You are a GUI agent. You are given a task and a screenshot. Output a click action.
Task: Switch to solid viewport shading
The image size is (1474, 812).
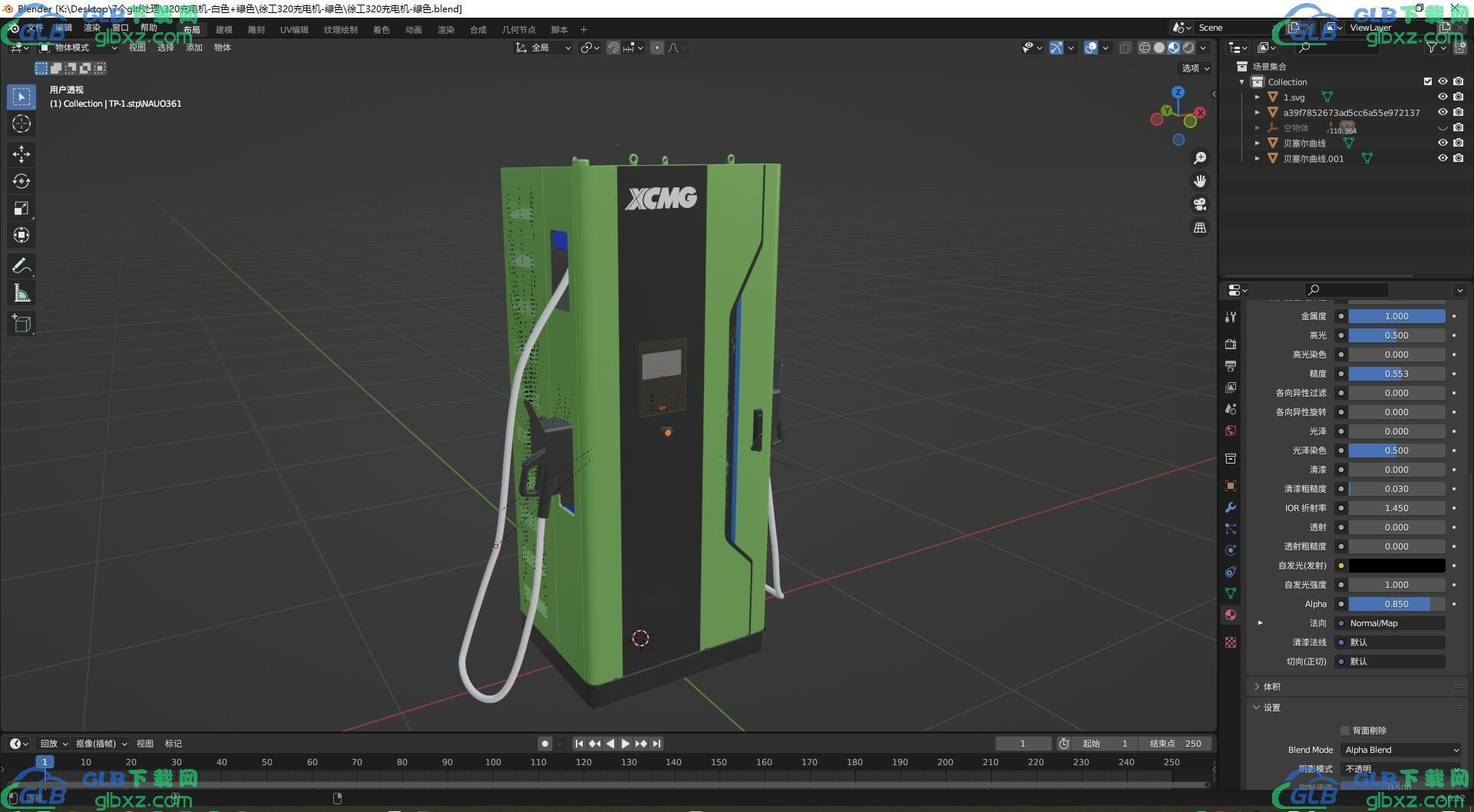pyautogui.click(x=1159, y=48)
